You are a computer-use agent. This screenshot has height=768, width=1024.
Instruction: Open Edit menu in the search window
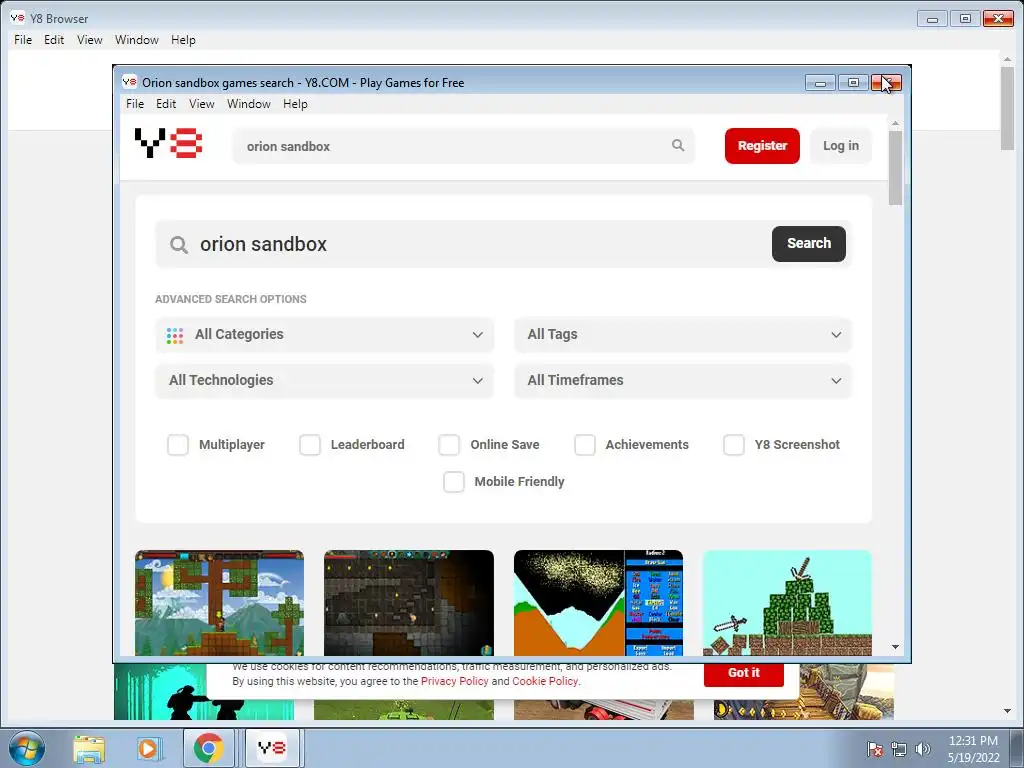pos(166,104)
